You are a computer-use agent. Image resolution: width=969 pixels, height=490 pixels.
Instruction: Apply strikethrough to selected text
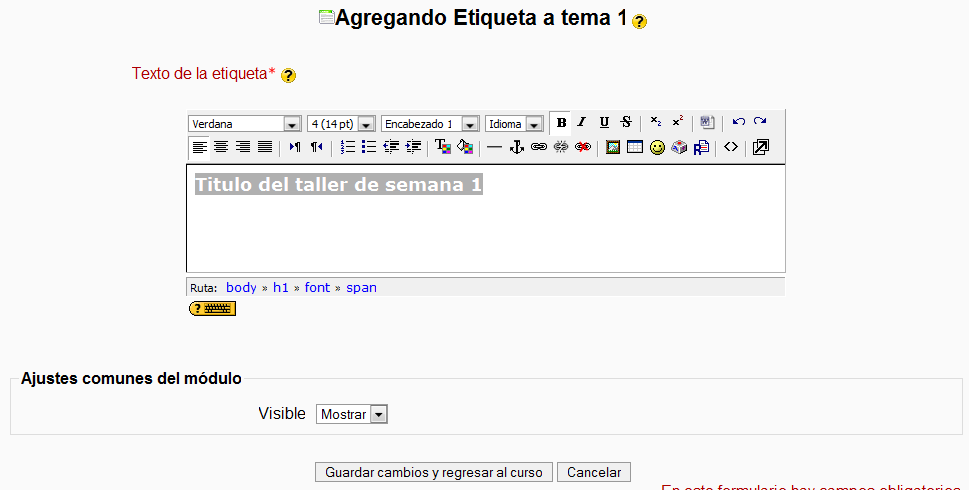626,123
